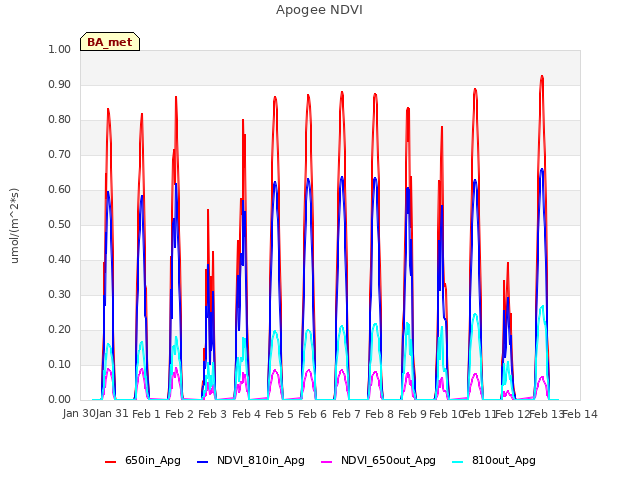Click the umol/(m^2*s) y-axis label
Image resolution: width=640 pixels, height=480 pixels.
click(x=15, y=226)
